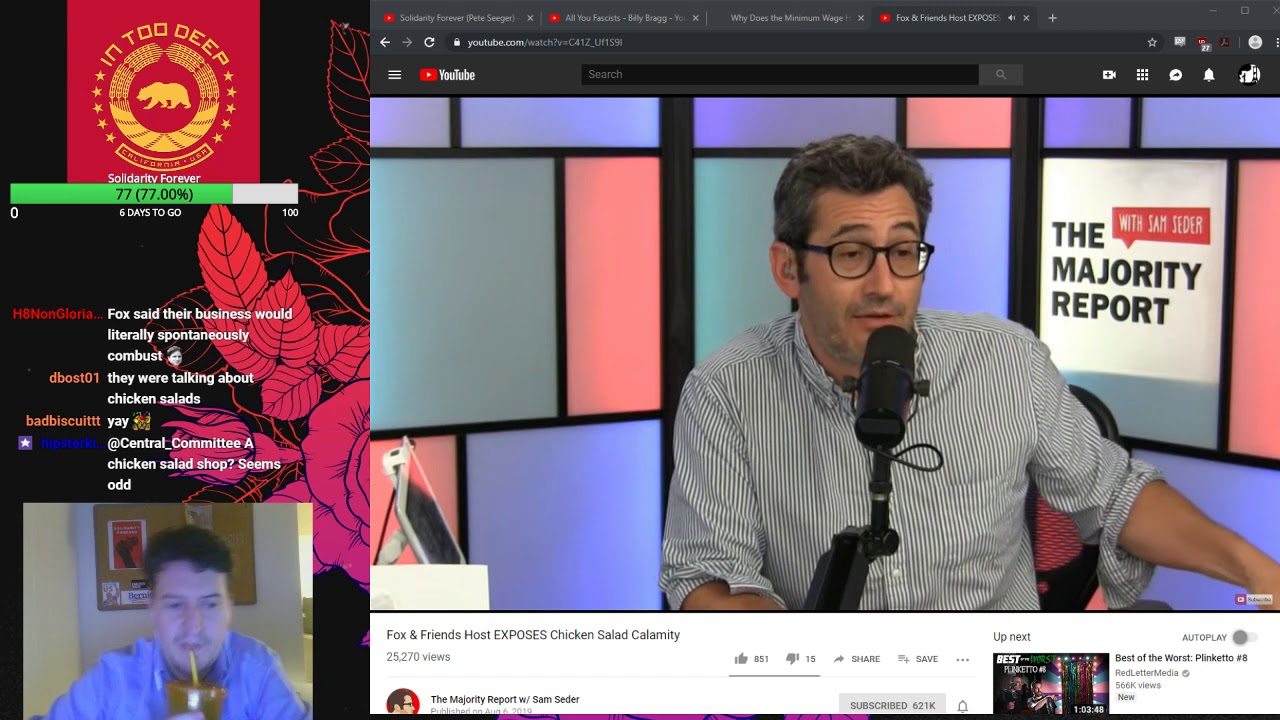The width and height of the screenshot is (1280, 720).
Task: Go back to the previous browser page
Action: coord(385,42)
